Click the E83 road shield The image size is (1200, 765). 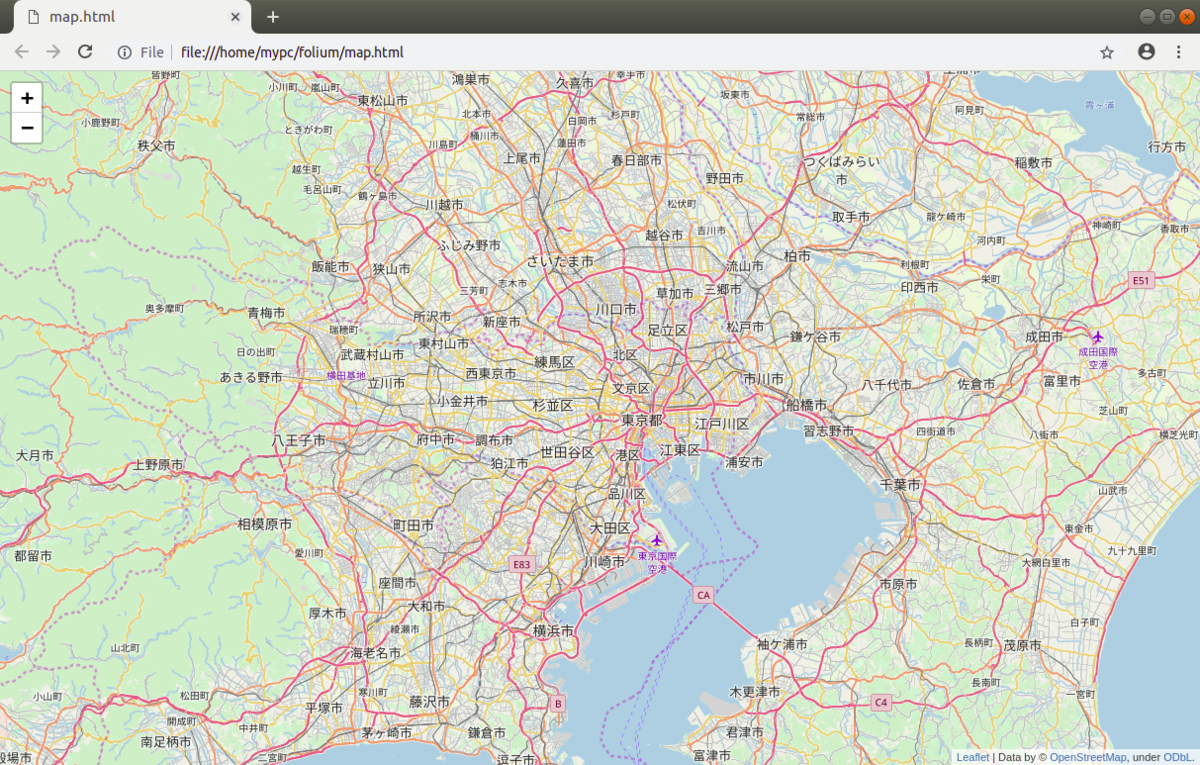point(521,564)
